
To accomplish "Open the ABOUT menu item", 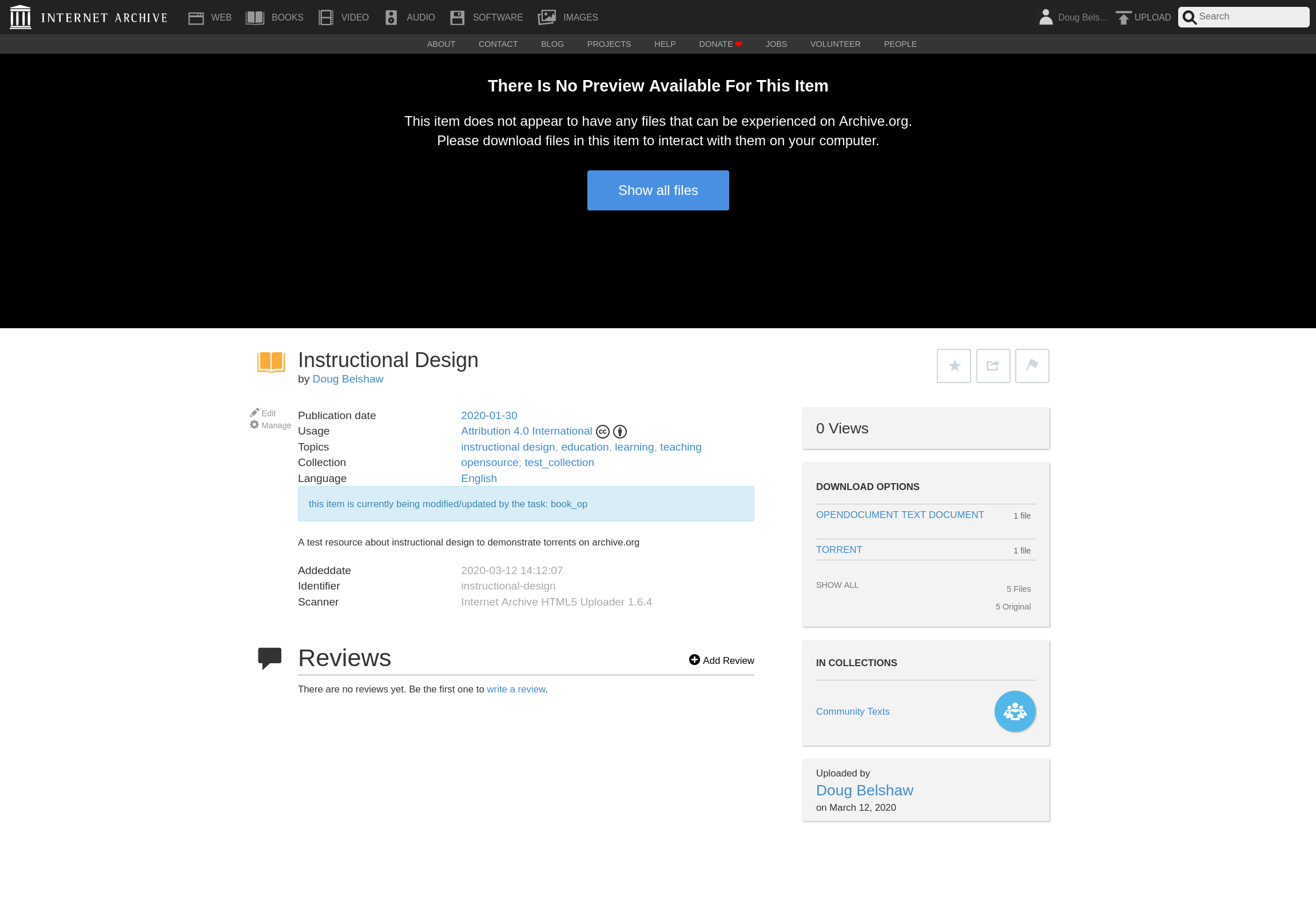I will [x=440, y=44].
